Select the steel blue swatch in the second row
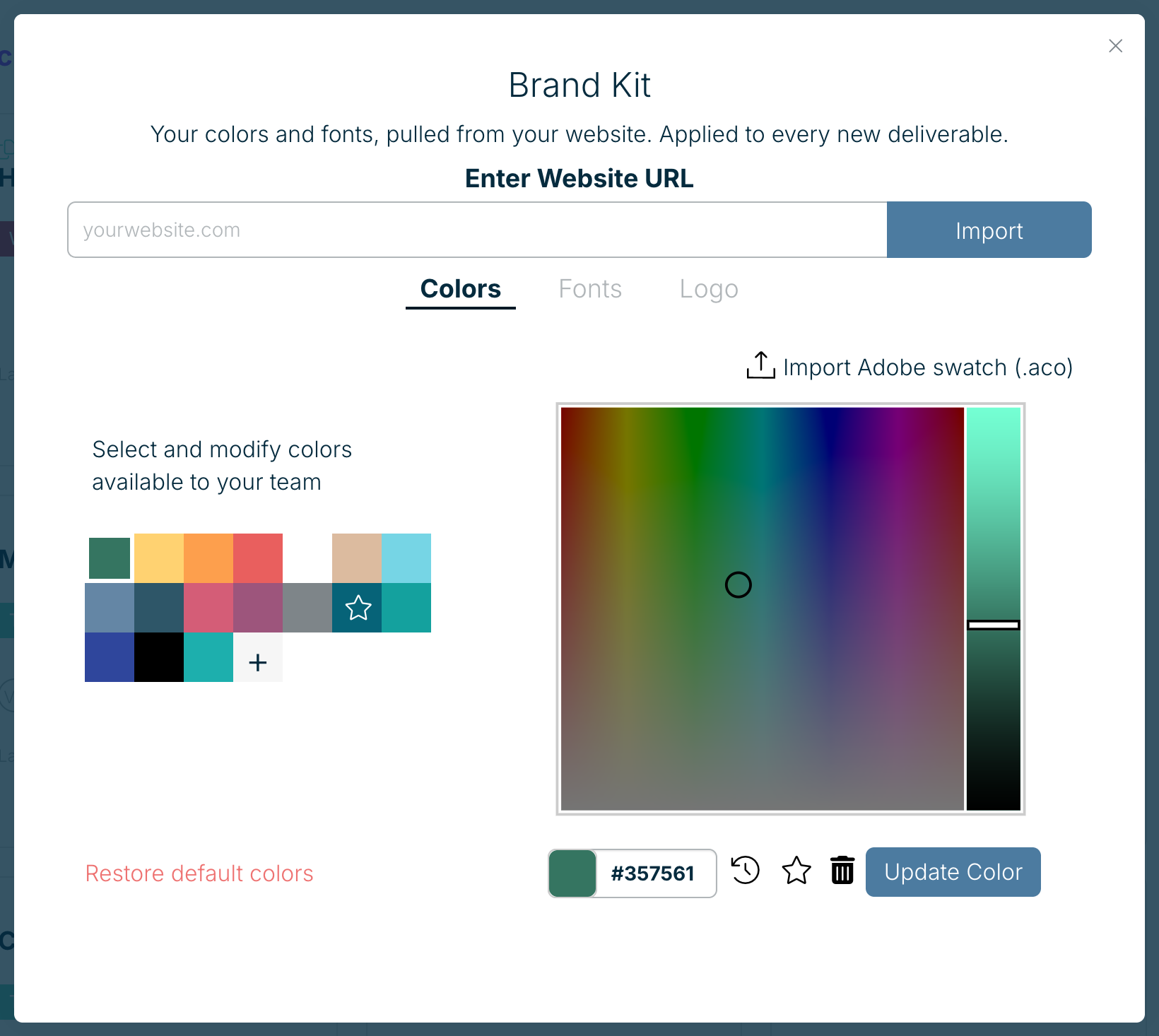 point(110,608)
